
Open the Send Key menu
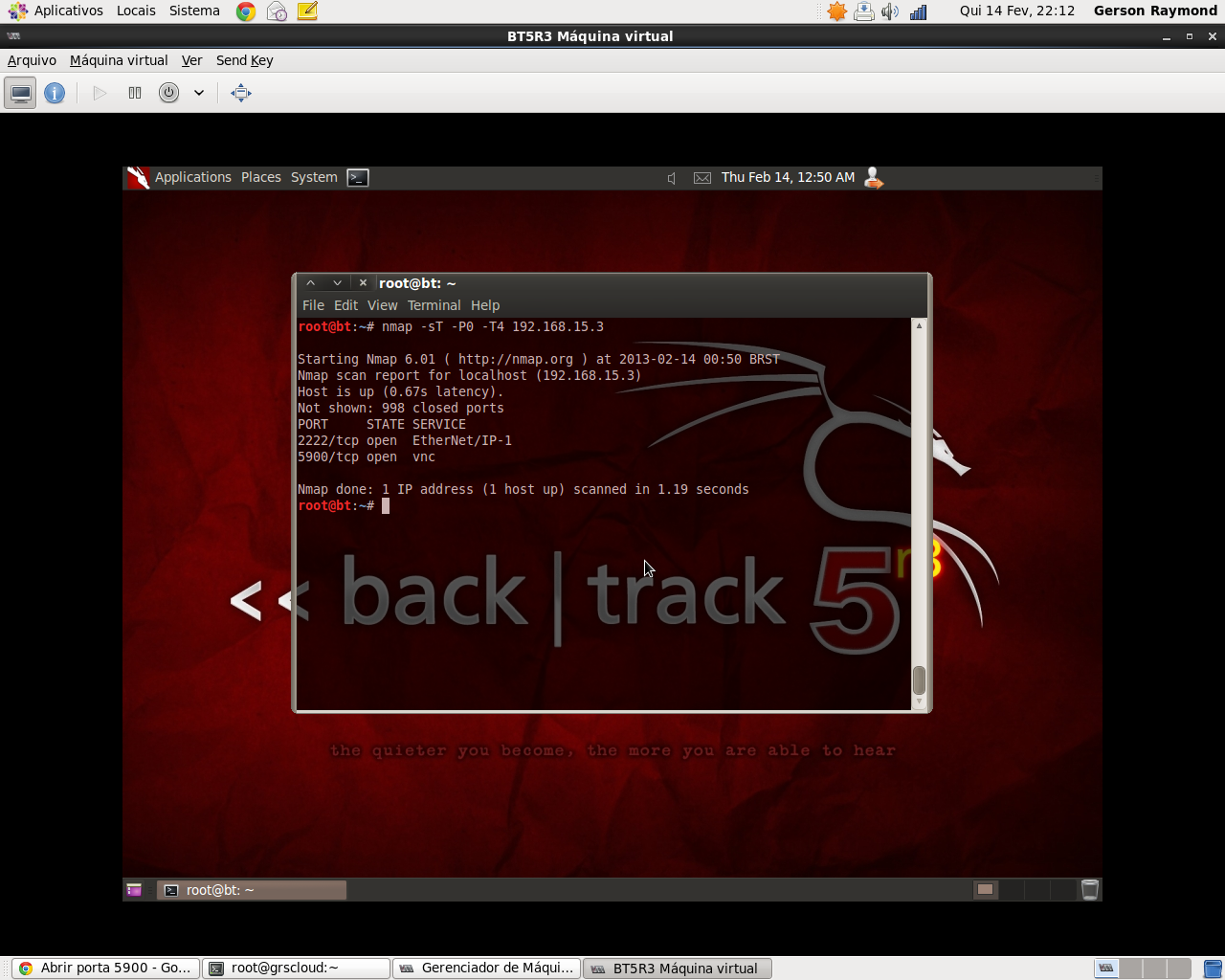pos(244,60)
